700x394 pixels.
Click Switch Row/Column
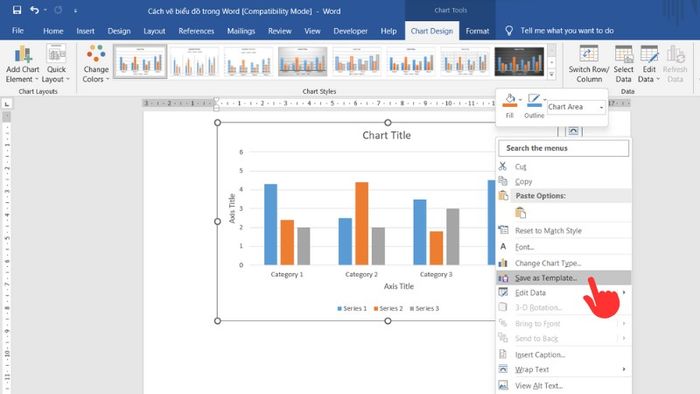click(x=589, y=64)
